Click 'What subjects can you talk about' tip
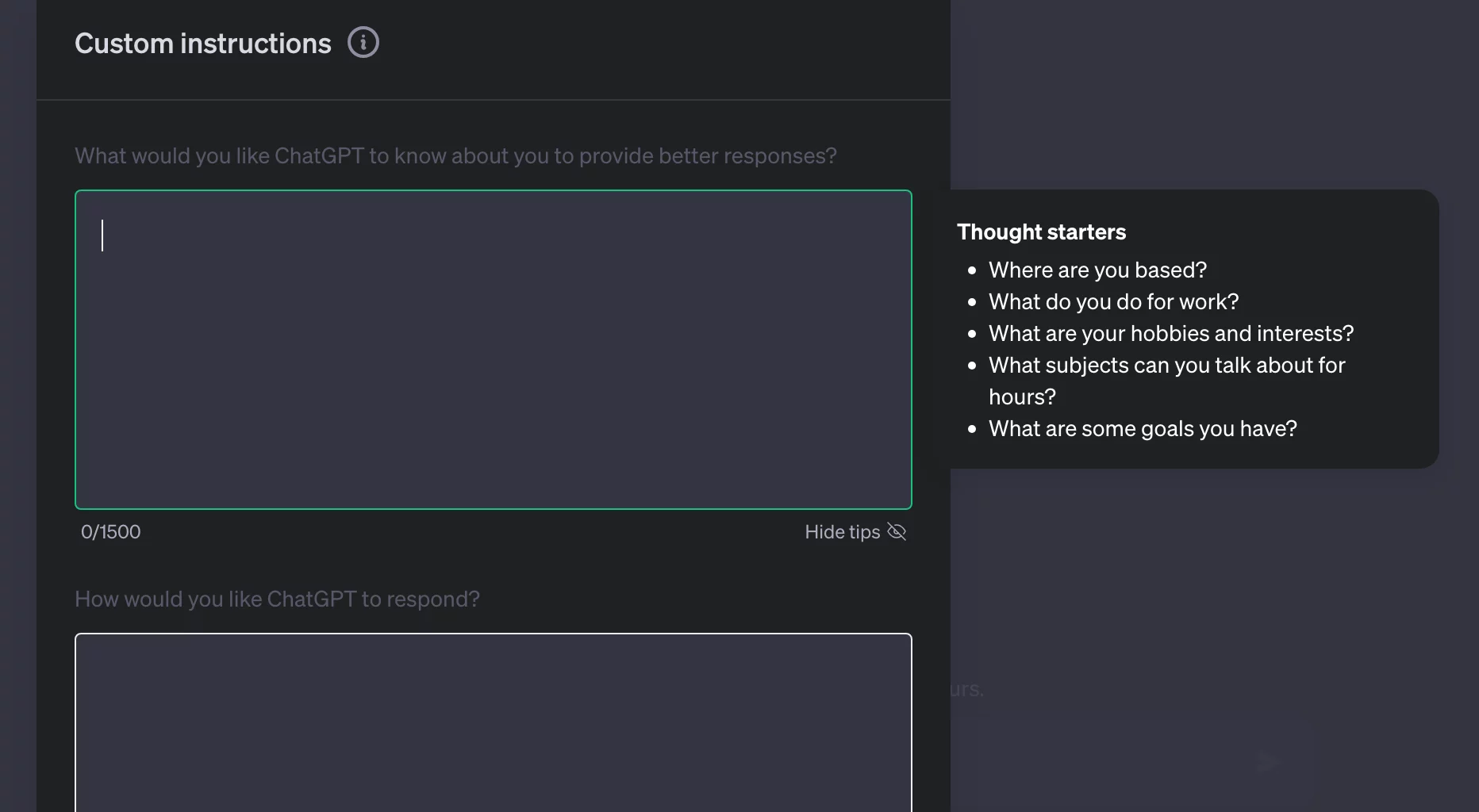The height and width of the screenshot is (812, 1479). click(x=1166, y=381)
